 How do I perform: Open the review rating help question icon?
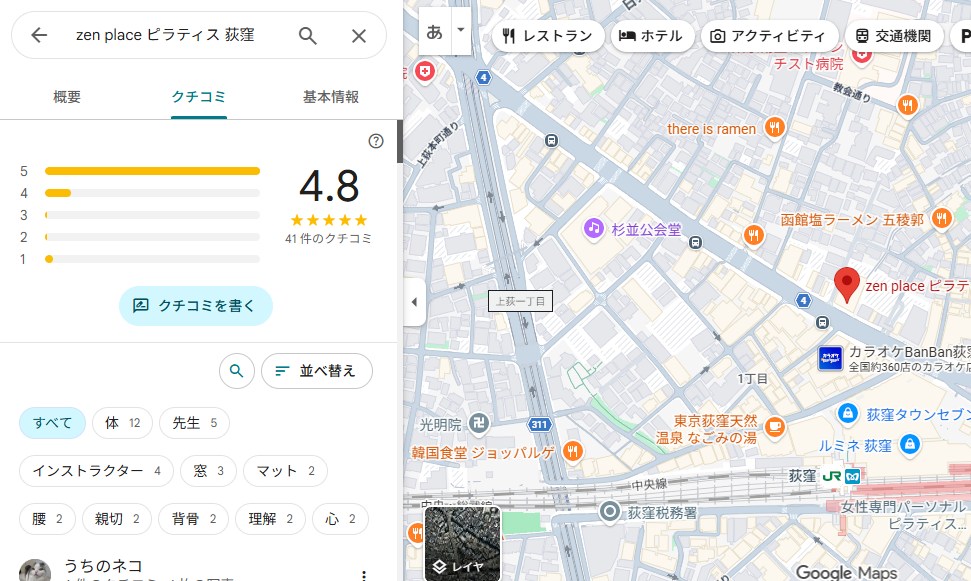pos(376,141)
